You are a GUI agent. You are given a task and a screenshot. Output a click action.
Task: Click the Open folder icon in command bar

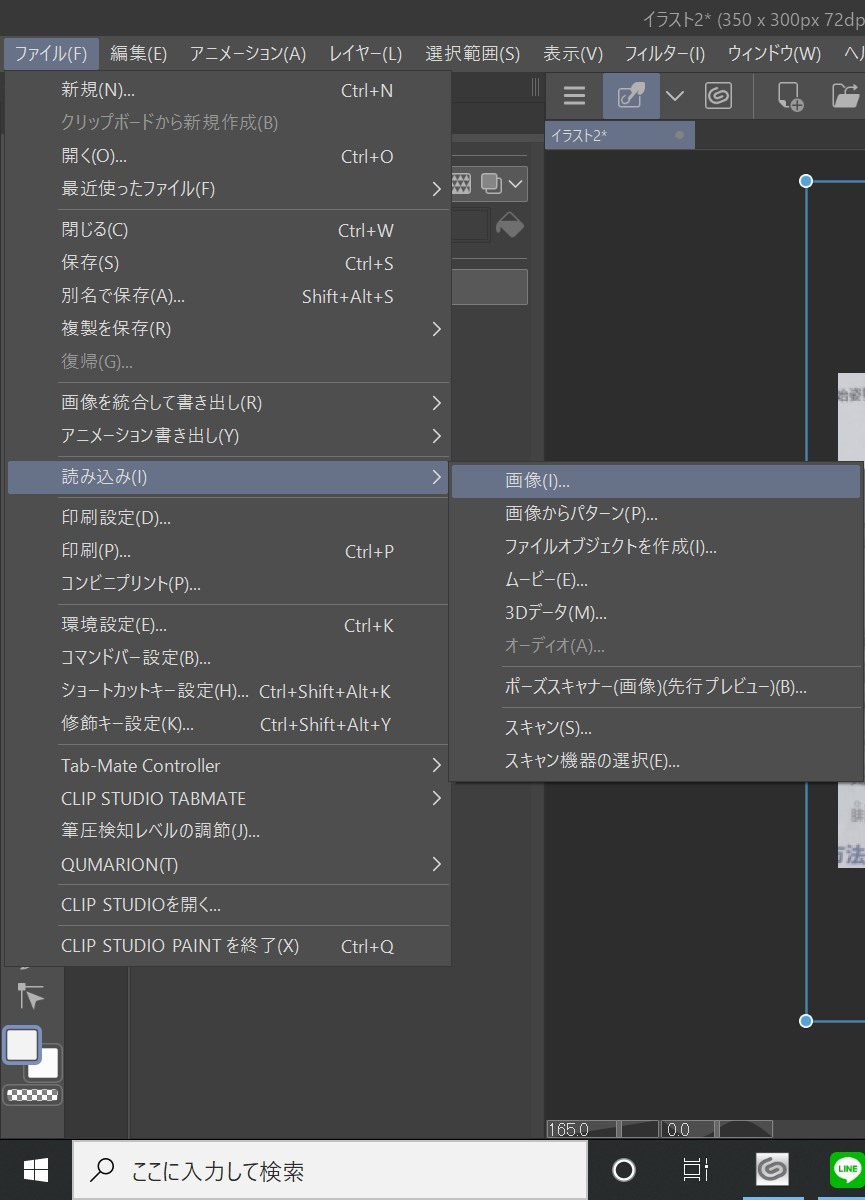point(846,96)
